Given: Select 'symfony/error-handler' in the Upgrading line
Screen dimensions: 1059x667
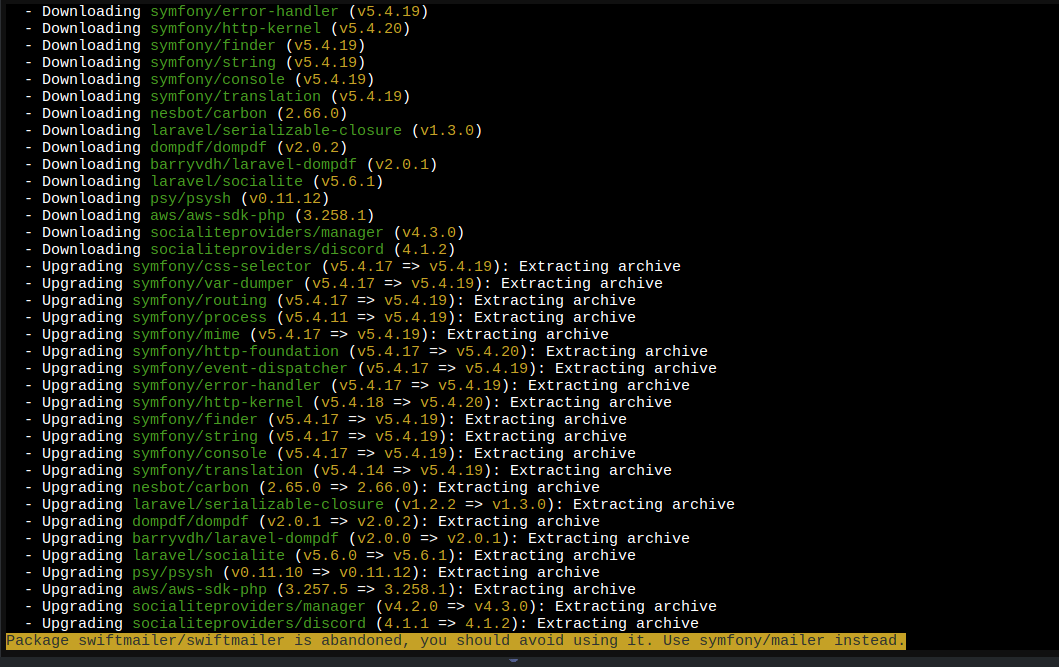Looking at the screenshot, I should pyautogui.click(x=226, y=385).
